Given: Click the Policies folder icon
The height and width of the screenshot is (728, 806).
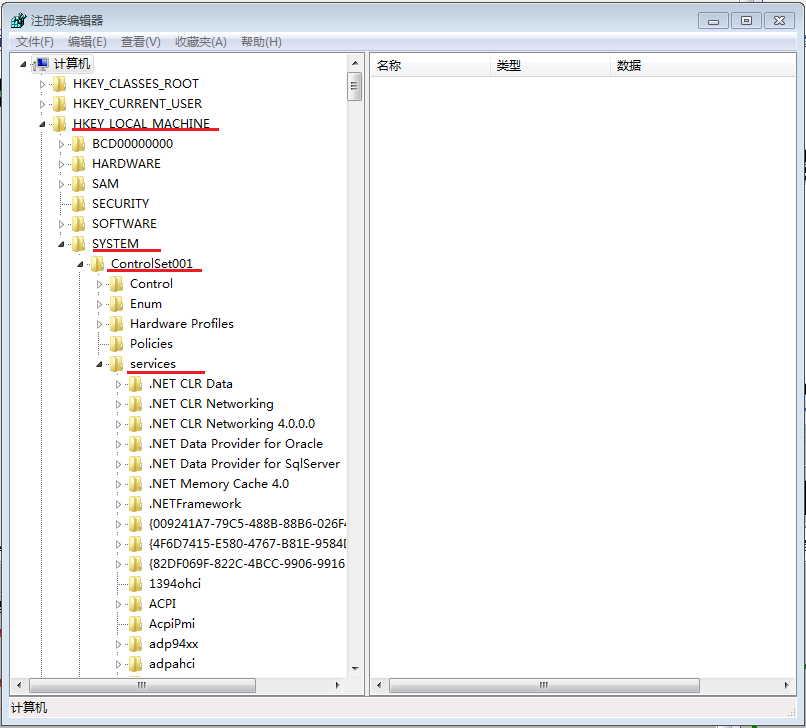Looking at the screenshot, I should click(x=117, y=344).
